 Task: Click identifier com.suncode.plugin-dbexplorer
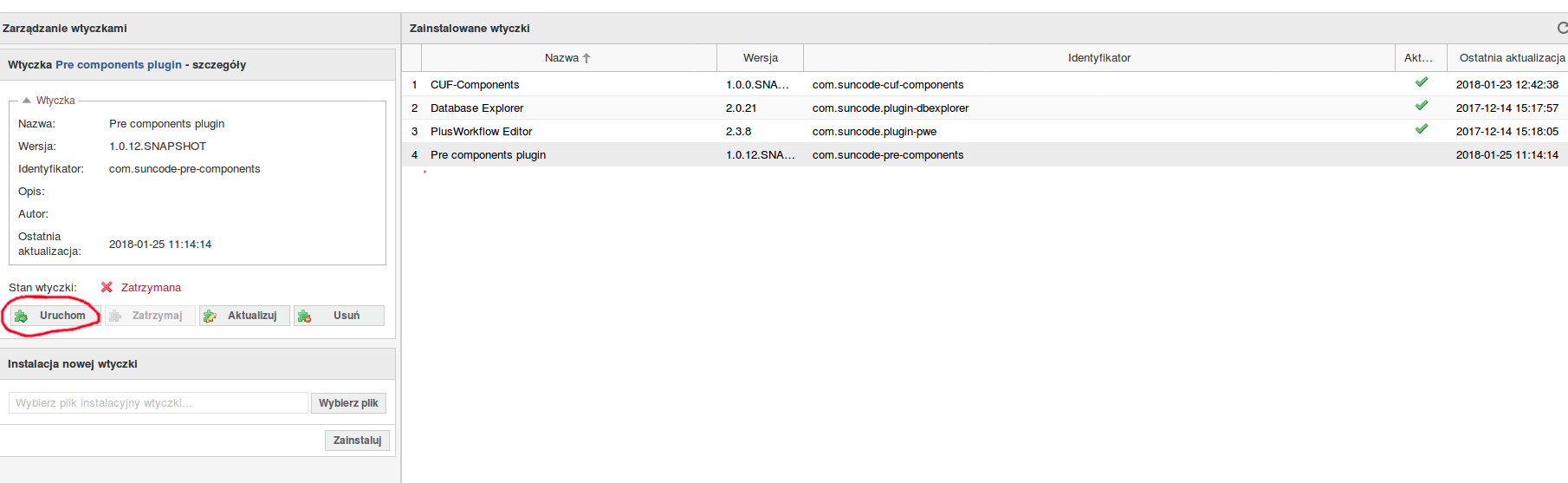pos(891,108)
